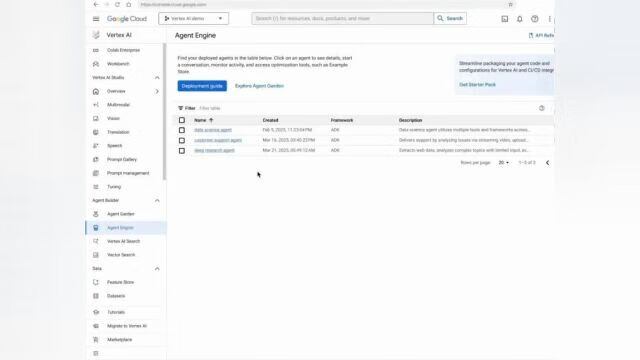
Task: Open the hamburger navigation menu
Action: 96,19
